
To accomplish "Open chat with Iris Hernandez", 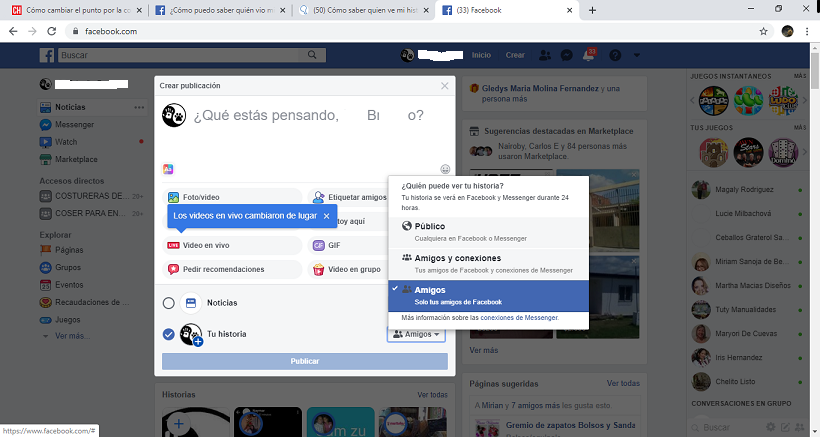I will (748, 358).
